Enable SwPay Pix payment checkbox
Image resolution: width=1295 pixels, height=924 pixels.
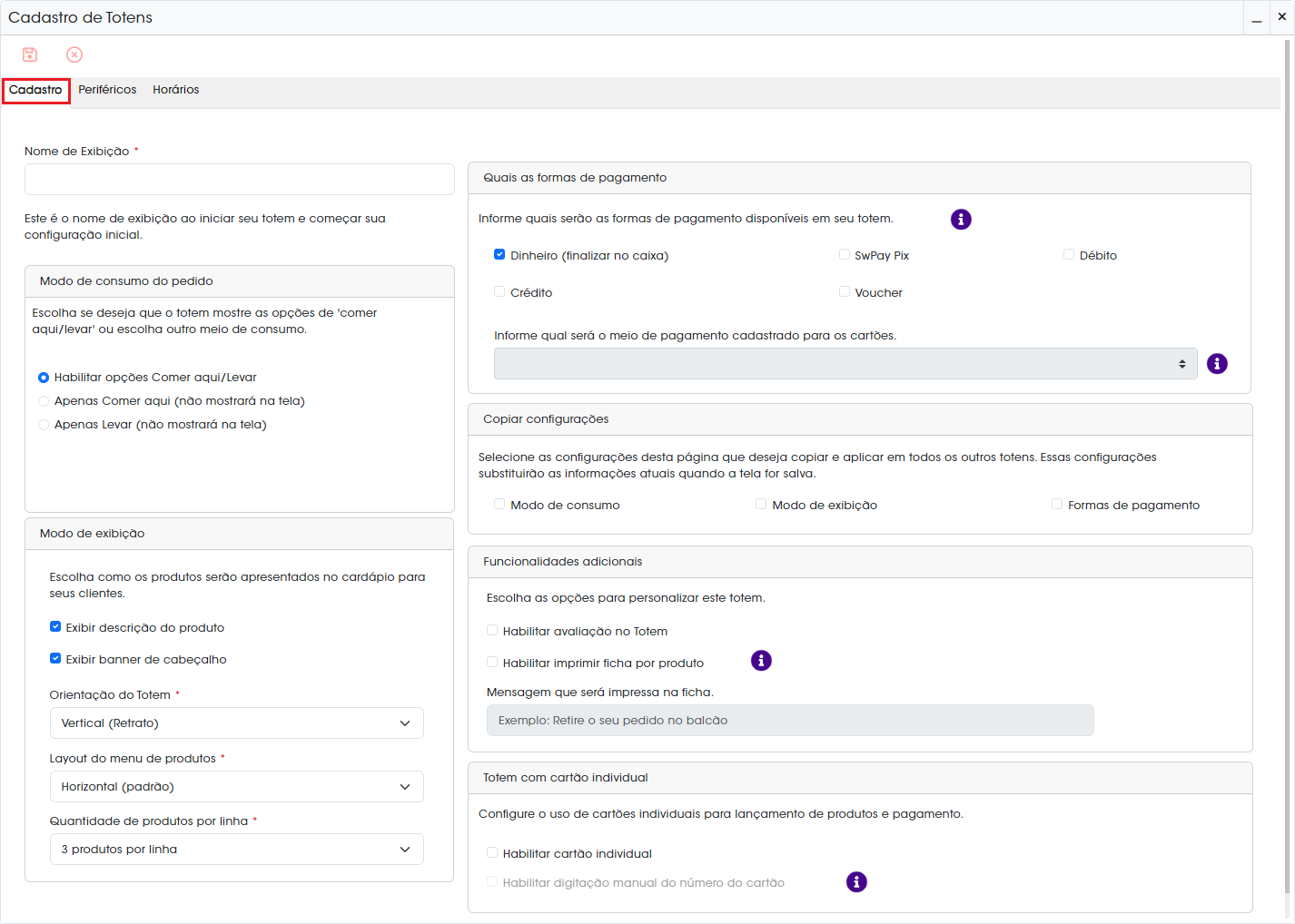pyautogui.click(x=845, y=255)
